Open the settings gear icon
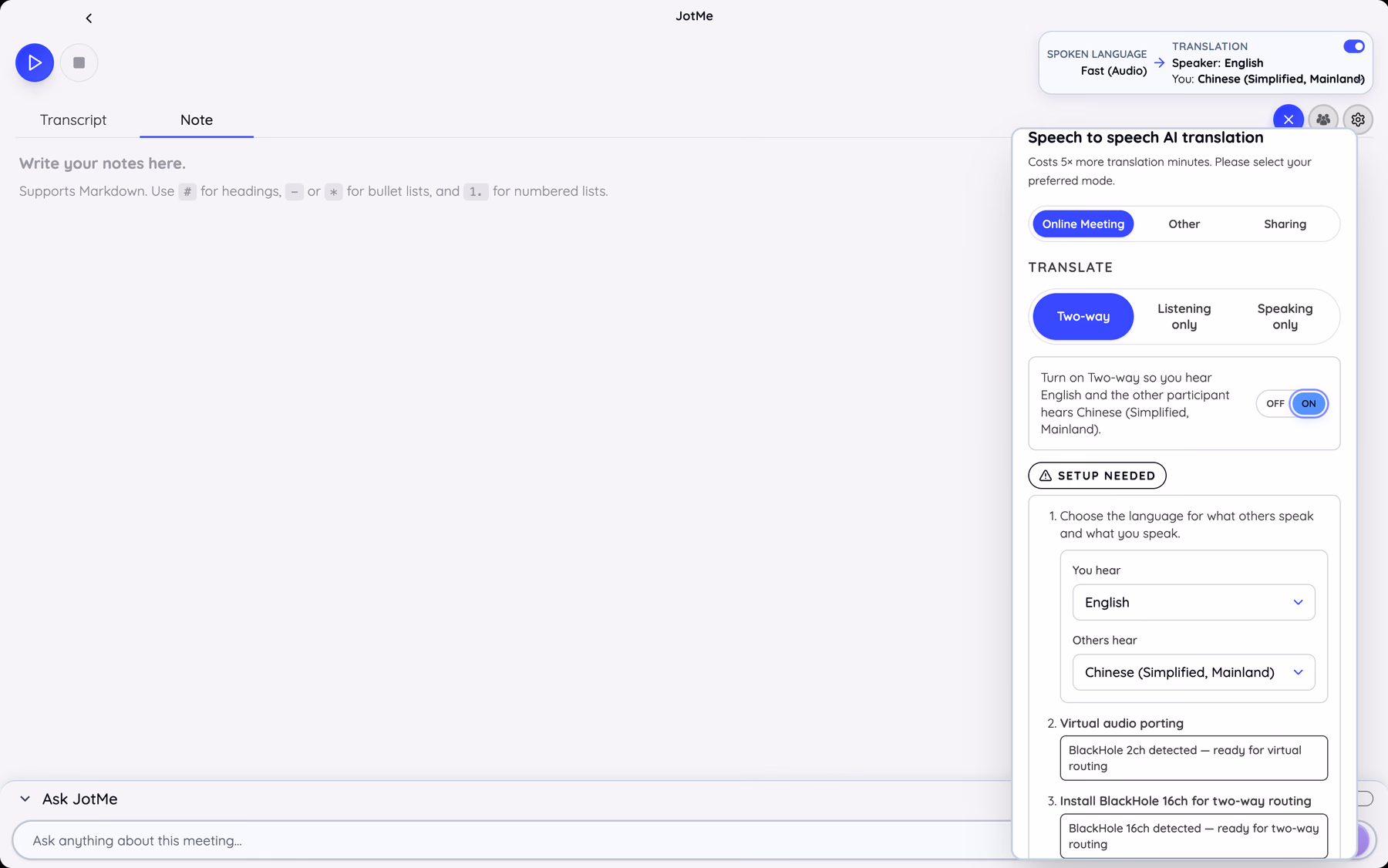 coord(1358,119)
